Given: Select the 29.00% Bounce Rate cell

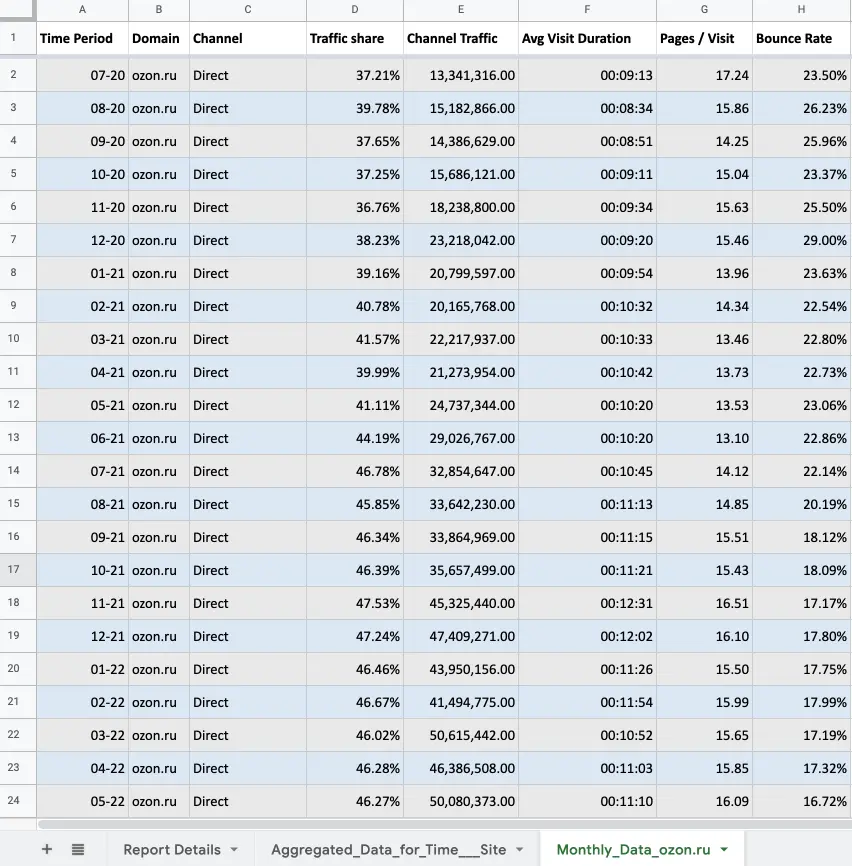Looking at the screenshot, I should click(801, 240).
